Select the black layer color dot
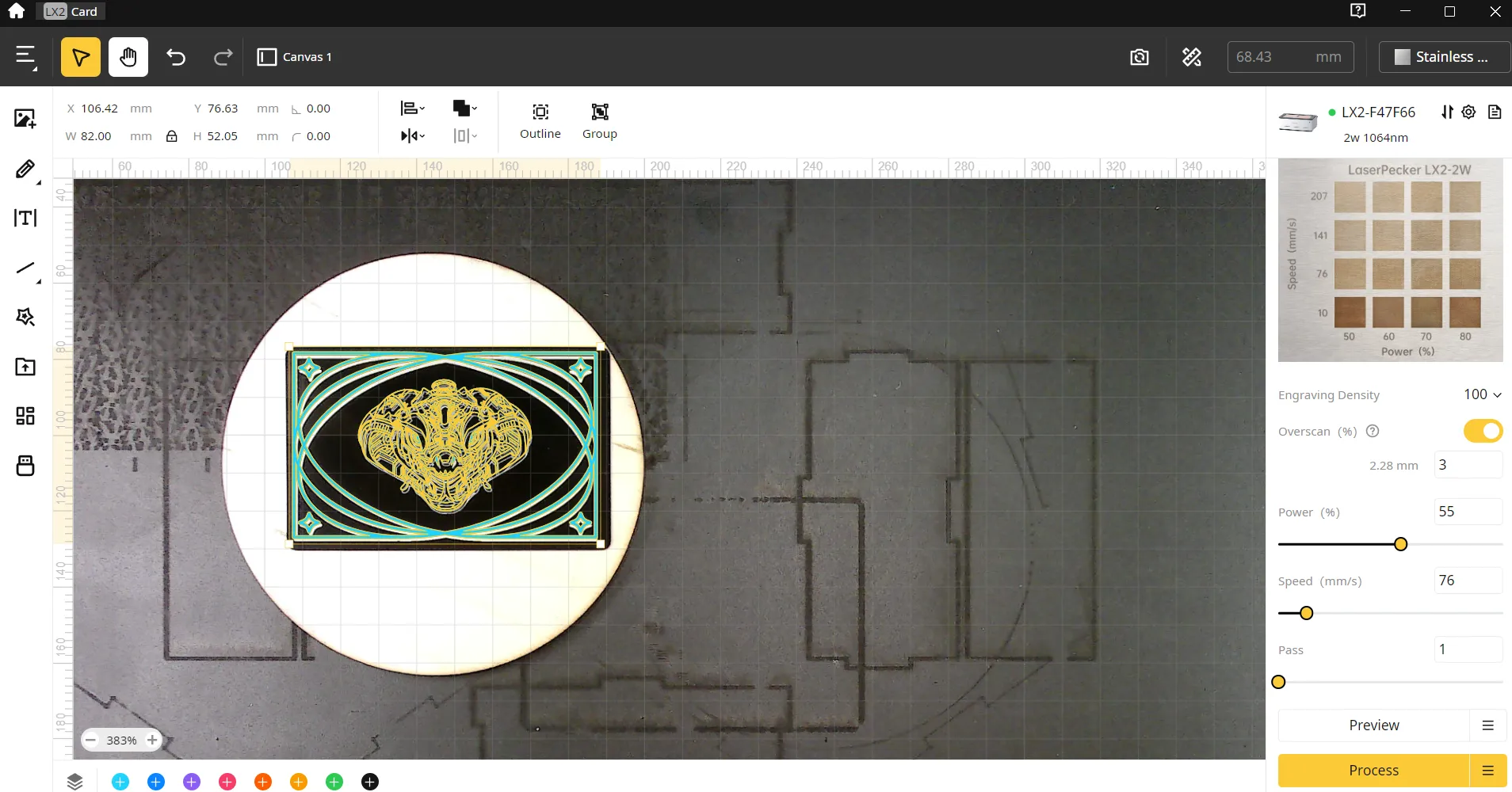Viewport: 1512px width, 792px height. tap(370, 782)
